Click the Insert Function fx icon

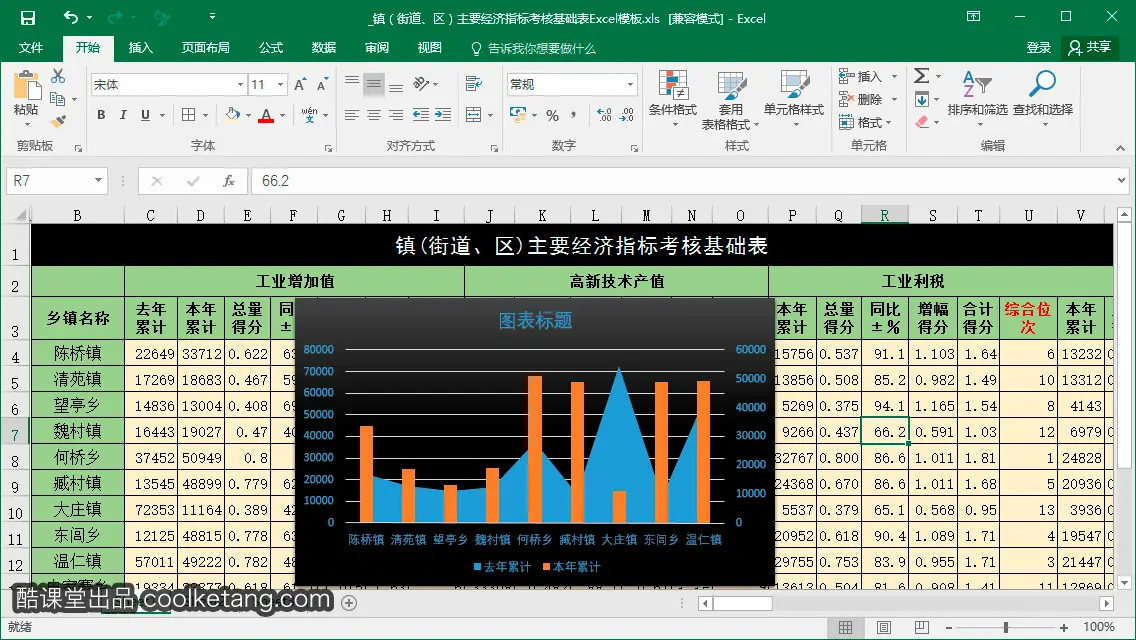pyautogui.click(x=229, y=181)
